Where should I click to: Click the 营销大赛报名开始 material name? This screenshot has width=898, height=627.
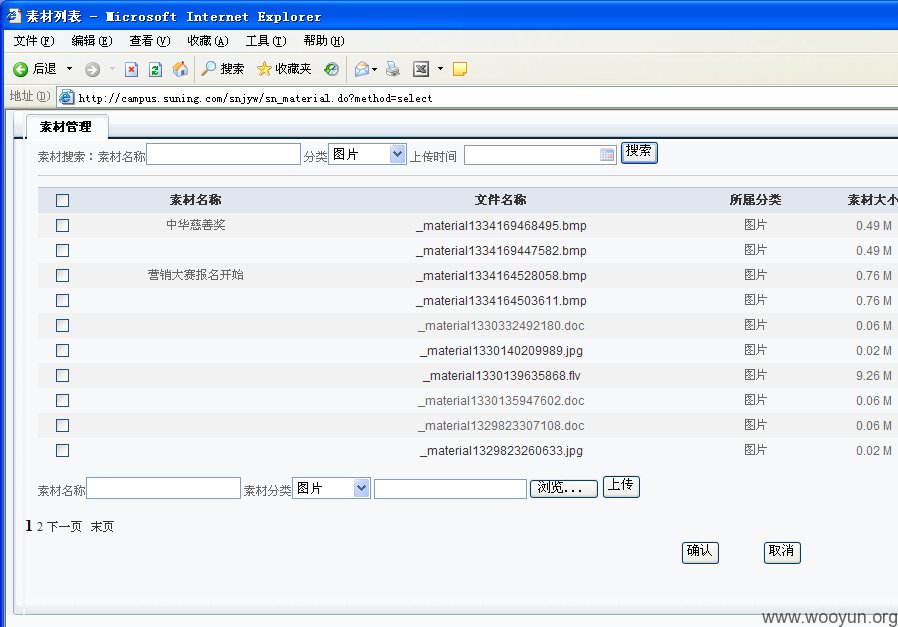click(x=195, y=275)
